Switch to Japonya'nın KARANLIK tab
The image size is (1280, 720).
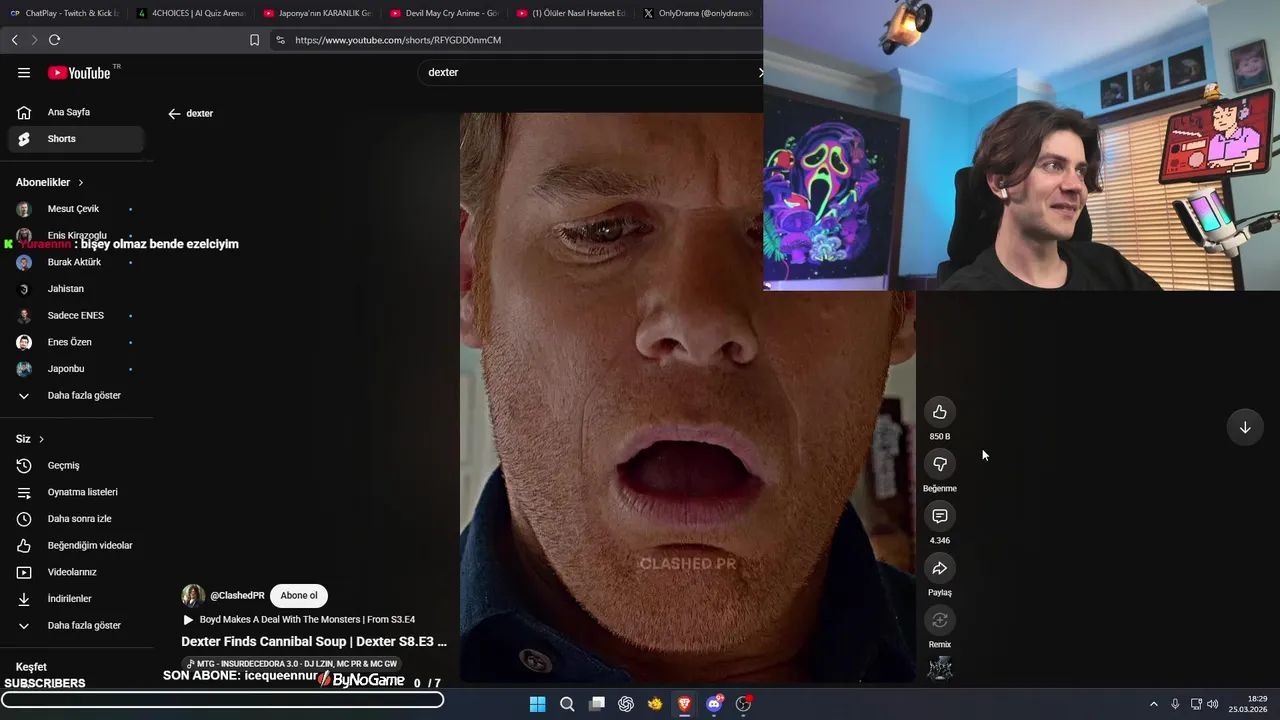(317, 13)
